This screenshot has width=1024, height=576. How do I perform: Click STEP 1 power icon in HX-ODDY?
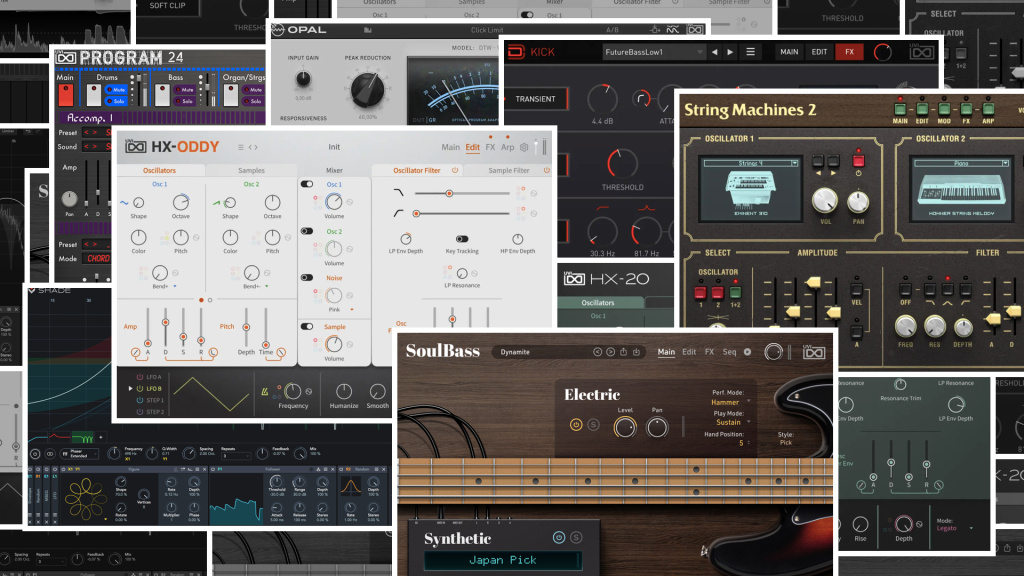(140, 400)
